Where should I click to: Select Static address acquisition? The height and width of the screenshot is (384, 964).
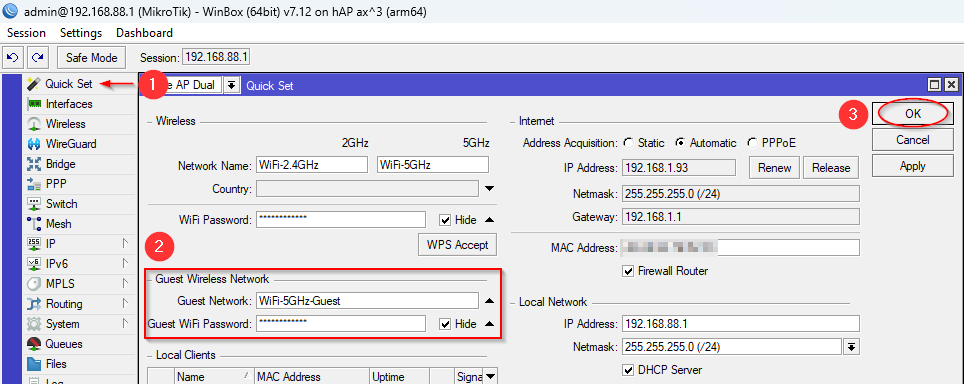coord(628,143)
